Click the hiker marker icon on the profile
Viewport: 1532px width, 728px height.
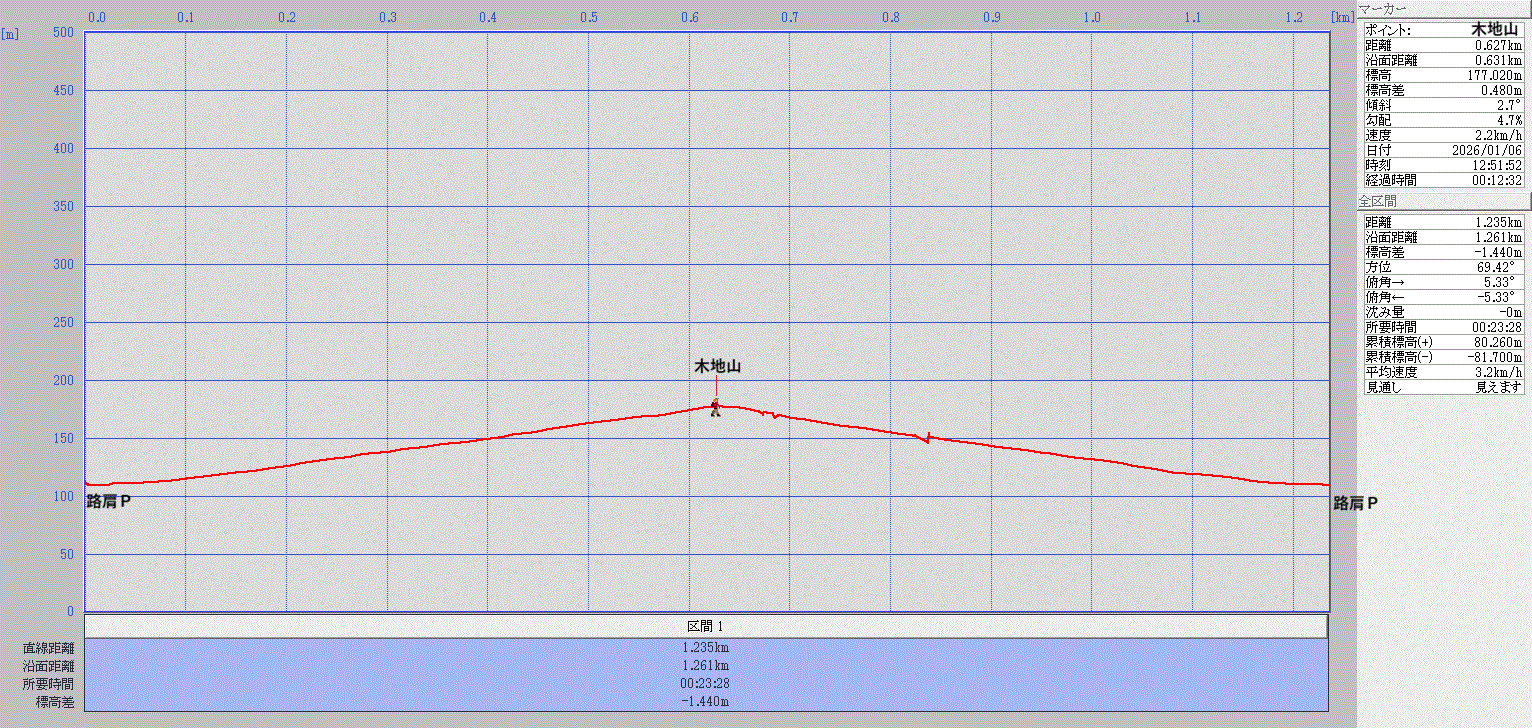[715, 407]
